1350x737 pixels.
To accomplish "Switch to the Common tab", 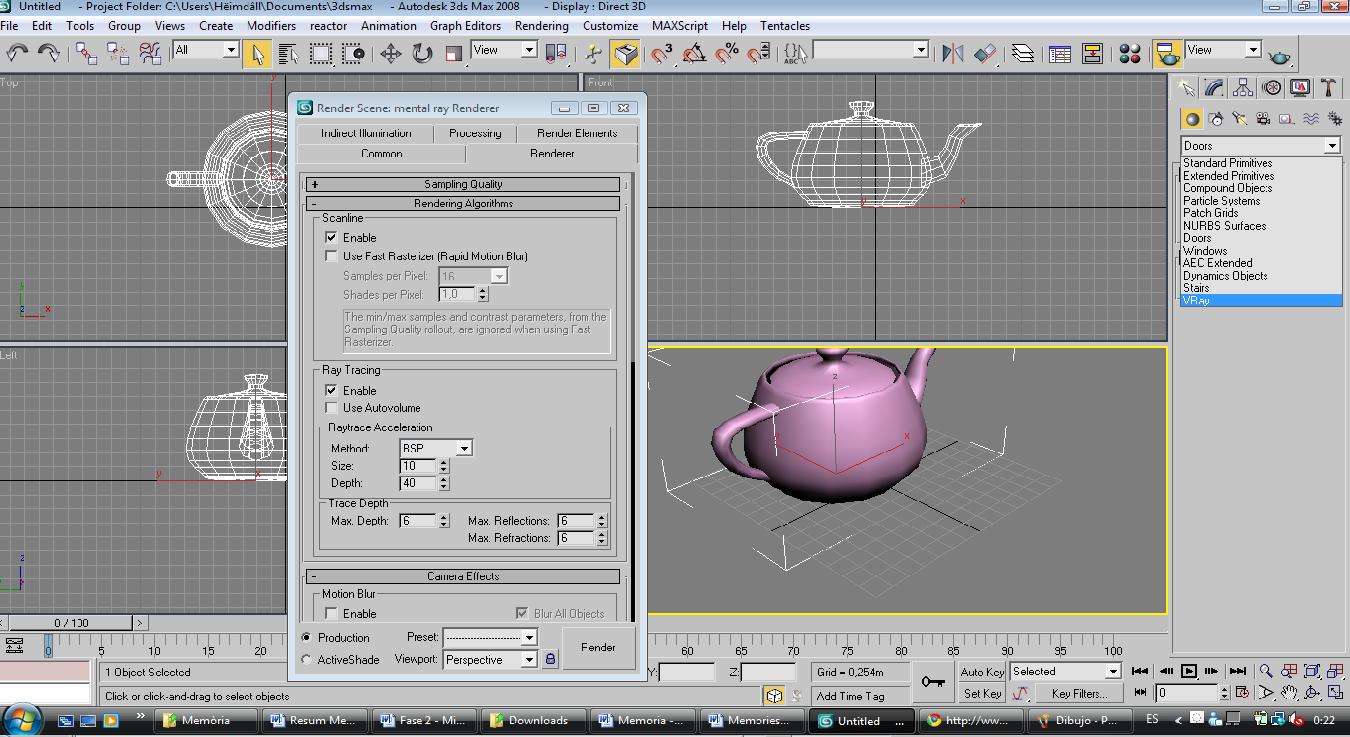I will coord(382,154).
